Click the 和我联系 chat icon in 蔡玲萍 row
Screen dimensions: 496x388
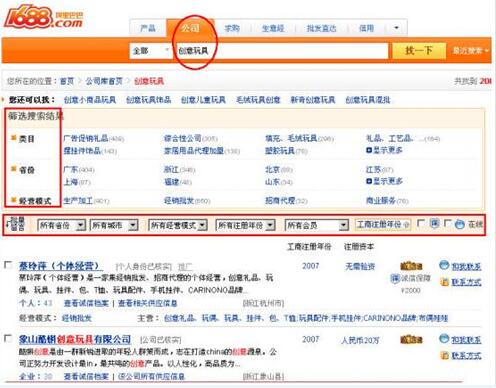pyautogui.click(x=444, y=265)
